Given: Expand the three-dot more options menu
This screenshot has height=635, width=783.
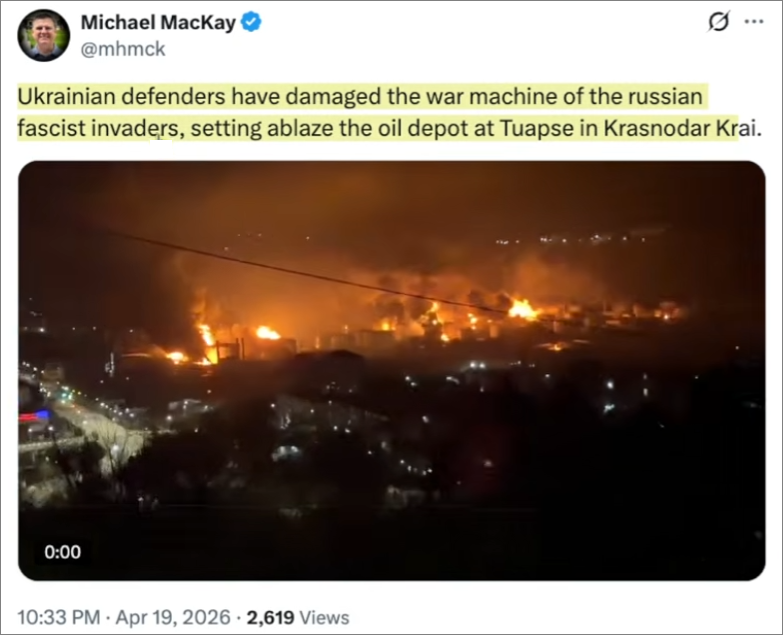Looking at the screenshot, I should [754, 21].
